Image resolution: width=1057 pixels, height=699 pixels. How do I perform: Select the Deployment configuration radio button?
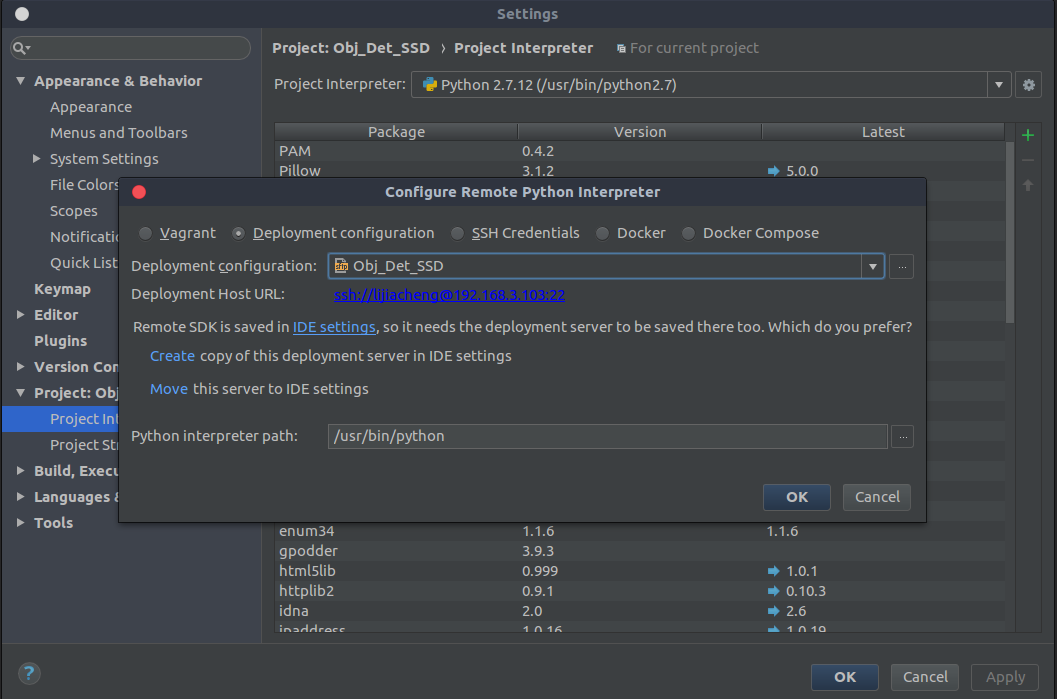tap(238, 233)
